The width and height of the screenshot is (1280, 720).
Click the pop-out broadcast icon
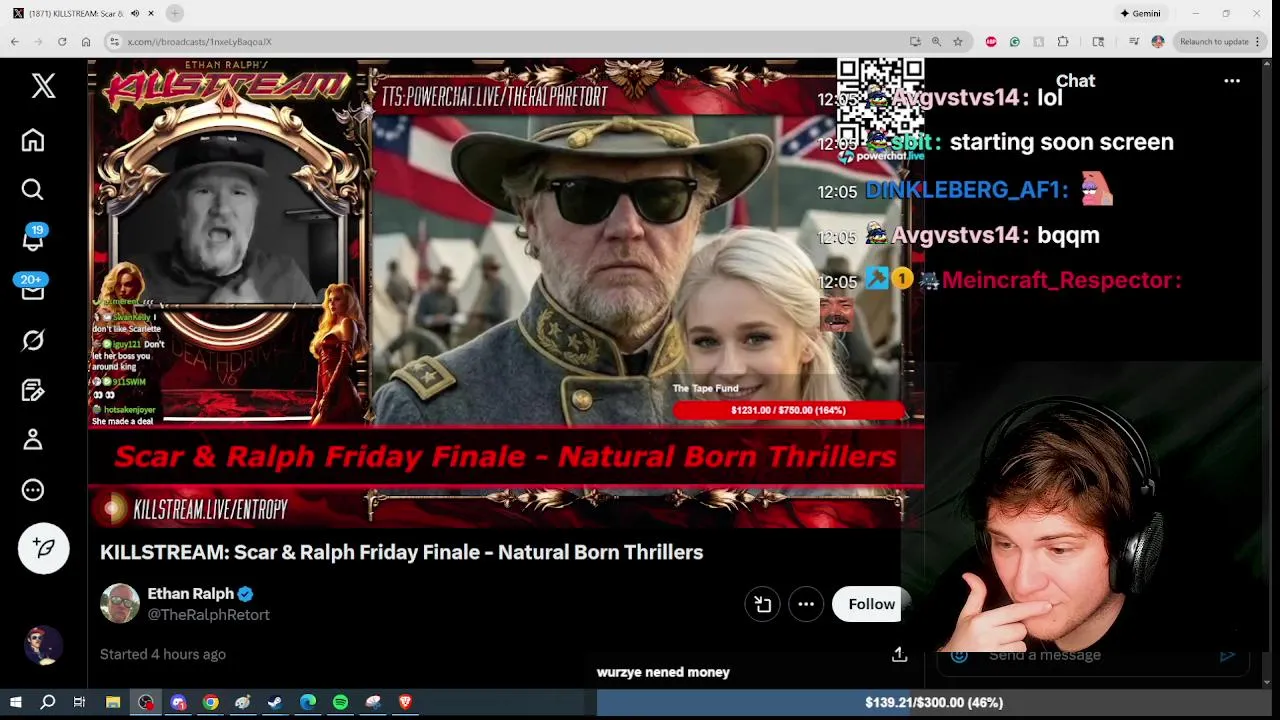[762, 604]
